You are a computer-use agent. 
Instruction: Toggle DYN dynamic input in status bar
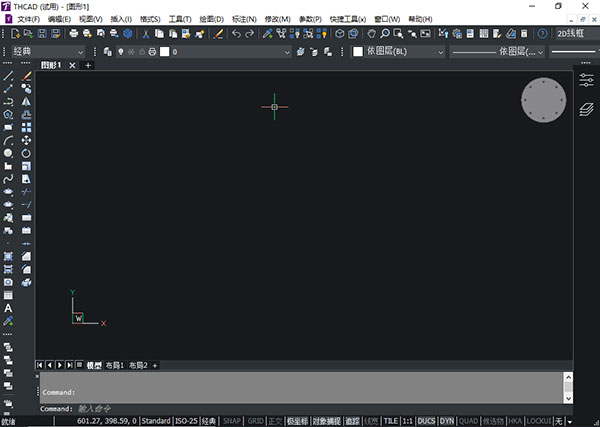(x=446, y=421)
